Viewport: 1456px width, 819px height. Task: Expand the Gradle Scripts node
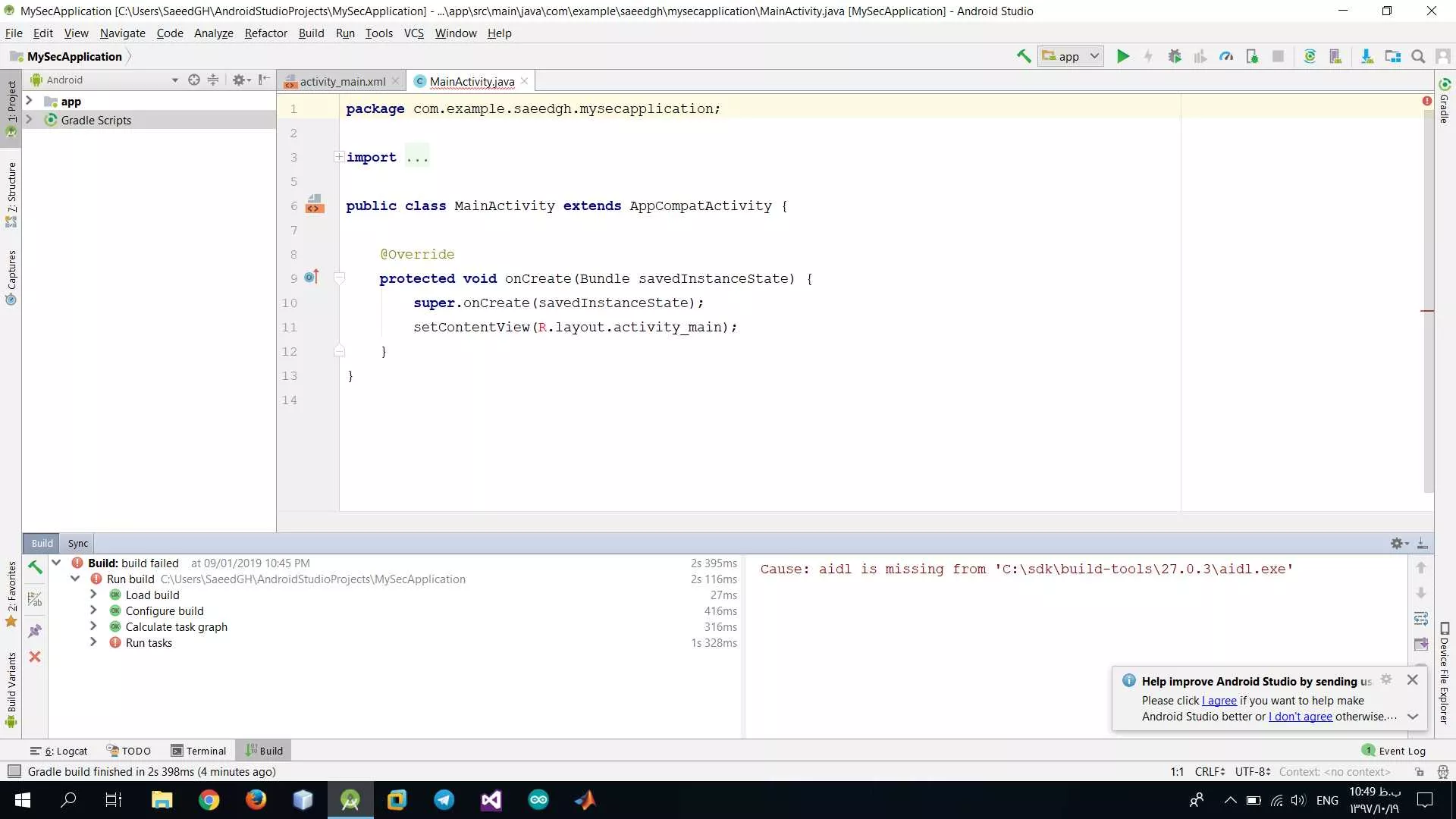coord(29,119)
